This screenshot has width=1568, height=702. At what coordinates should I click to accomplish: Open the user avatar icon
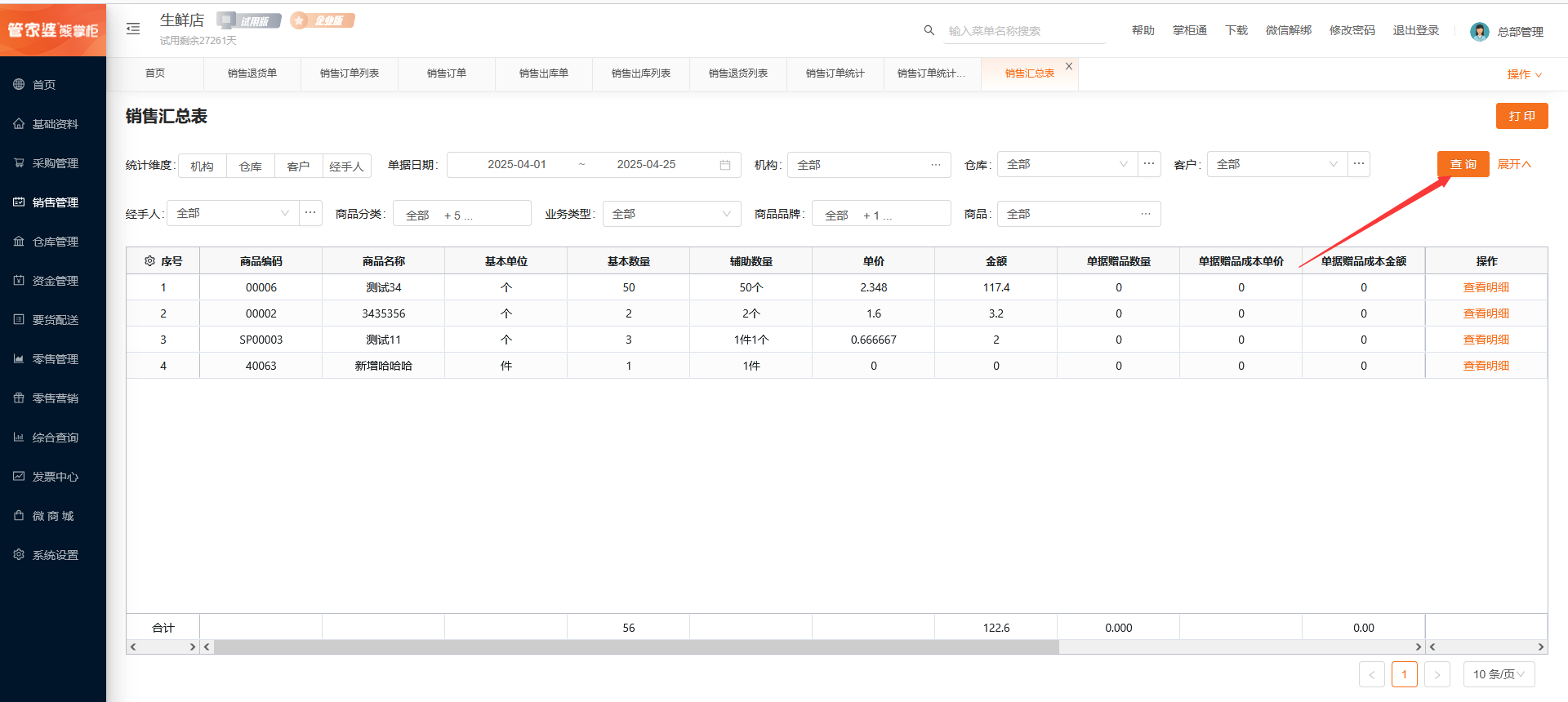(1479, 32)
